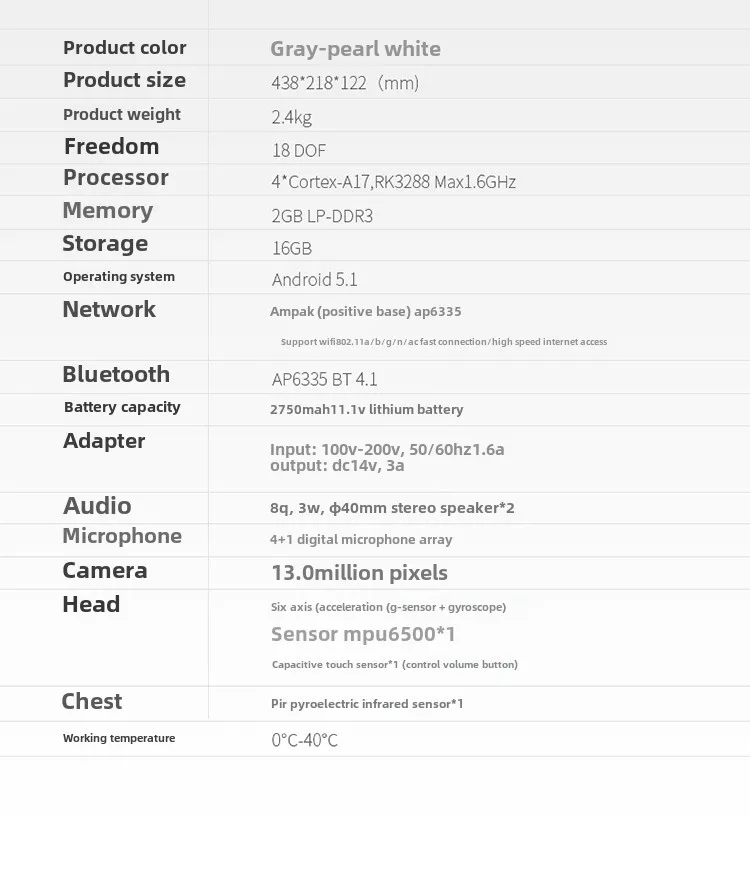Select the AP6335 BT 4.1 Bluetooth value
The height and width of the screenshot is (885, 750).
coord(324,379)
